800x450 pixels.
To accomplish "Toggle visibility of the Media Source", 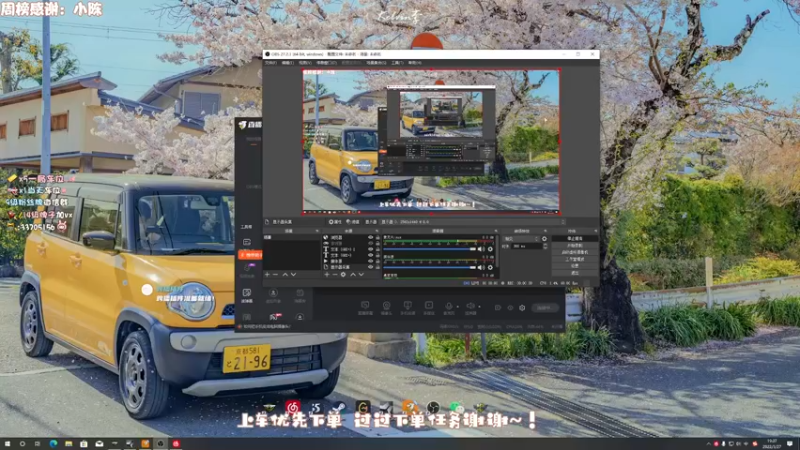I will point(370,261).
